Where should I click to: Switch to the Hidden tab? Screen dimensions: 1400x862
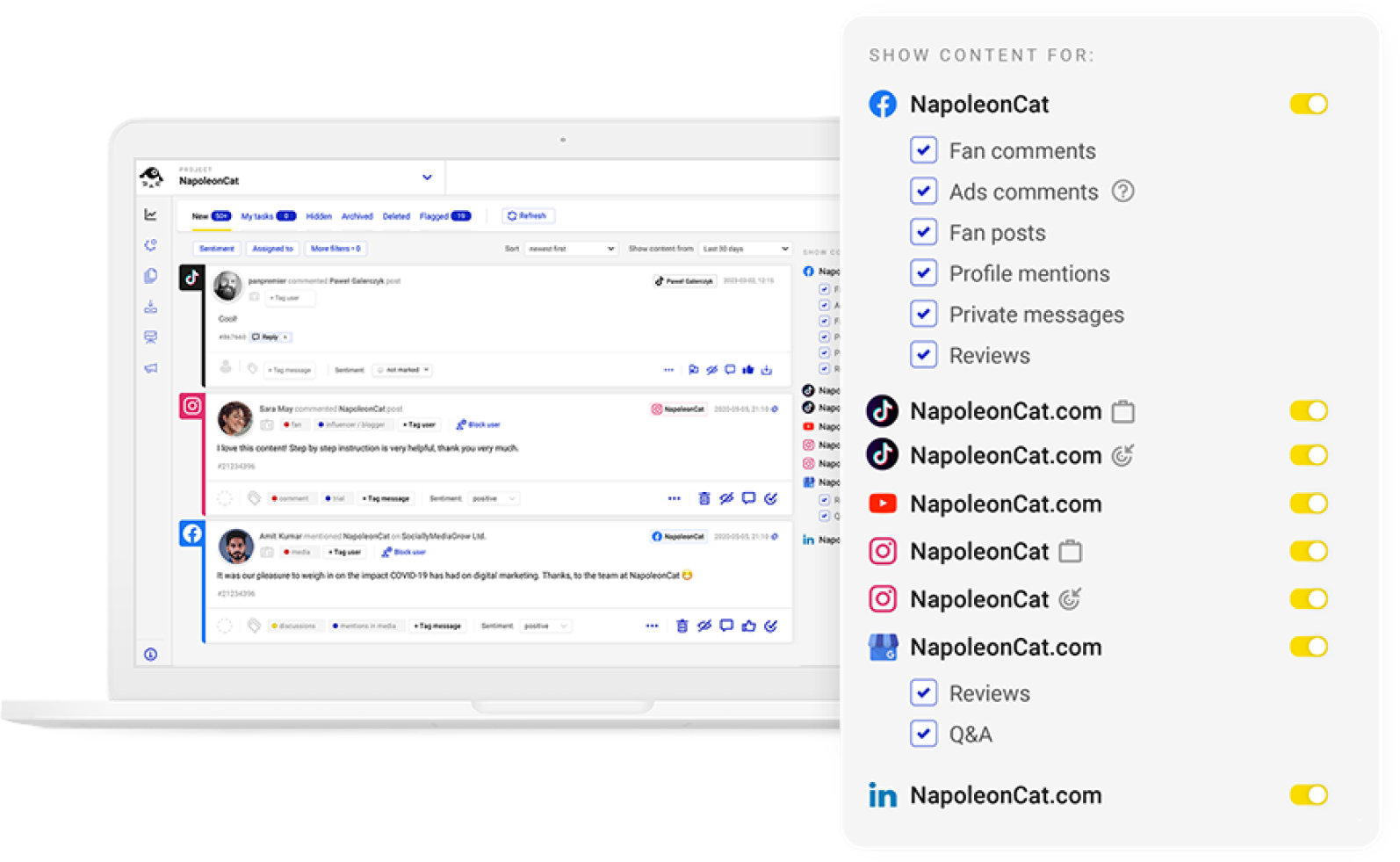point(319,216)
